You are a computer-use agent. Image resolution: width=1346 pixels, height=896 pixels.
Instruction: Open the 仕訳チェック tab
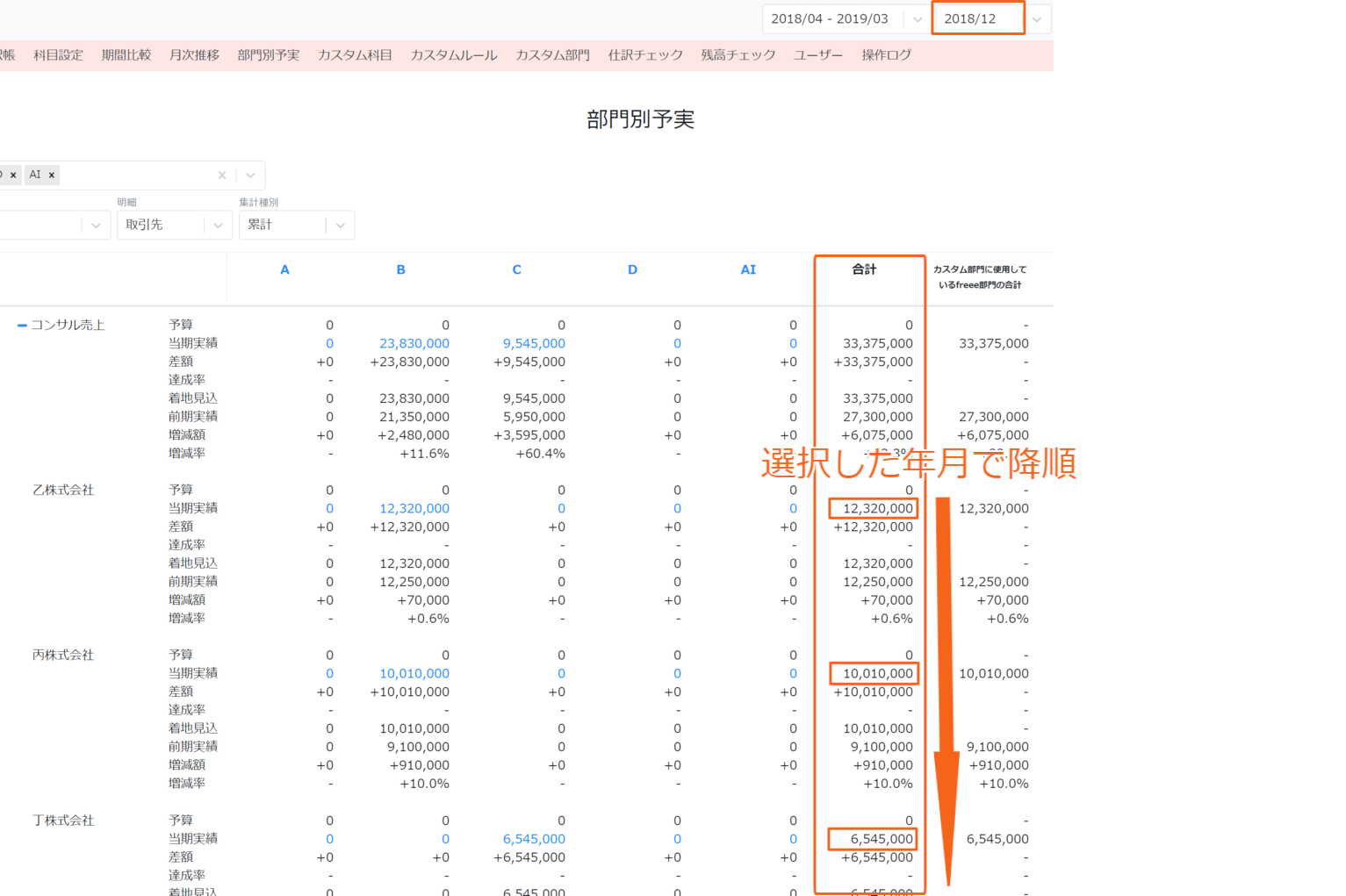(645, 55)
